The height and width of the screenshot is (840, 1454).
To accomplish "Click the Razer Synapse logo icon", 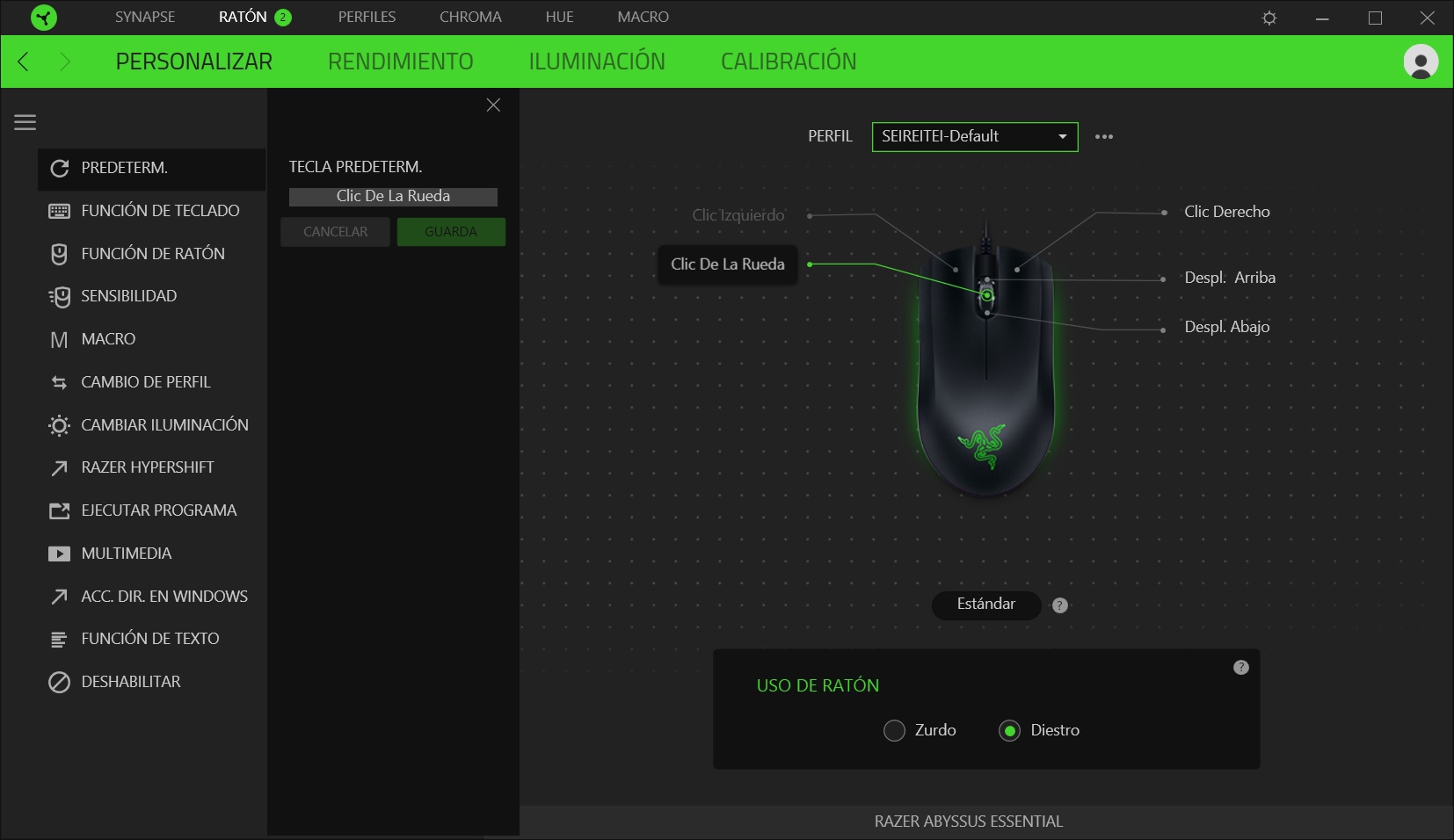I will pyautogui.click(x=43, y=18).
